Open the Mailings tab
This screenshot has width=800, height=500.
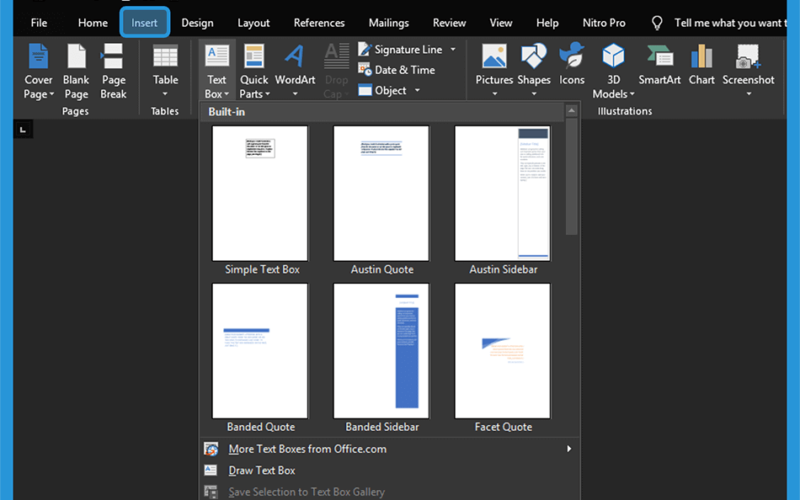[x=388, y=23]
